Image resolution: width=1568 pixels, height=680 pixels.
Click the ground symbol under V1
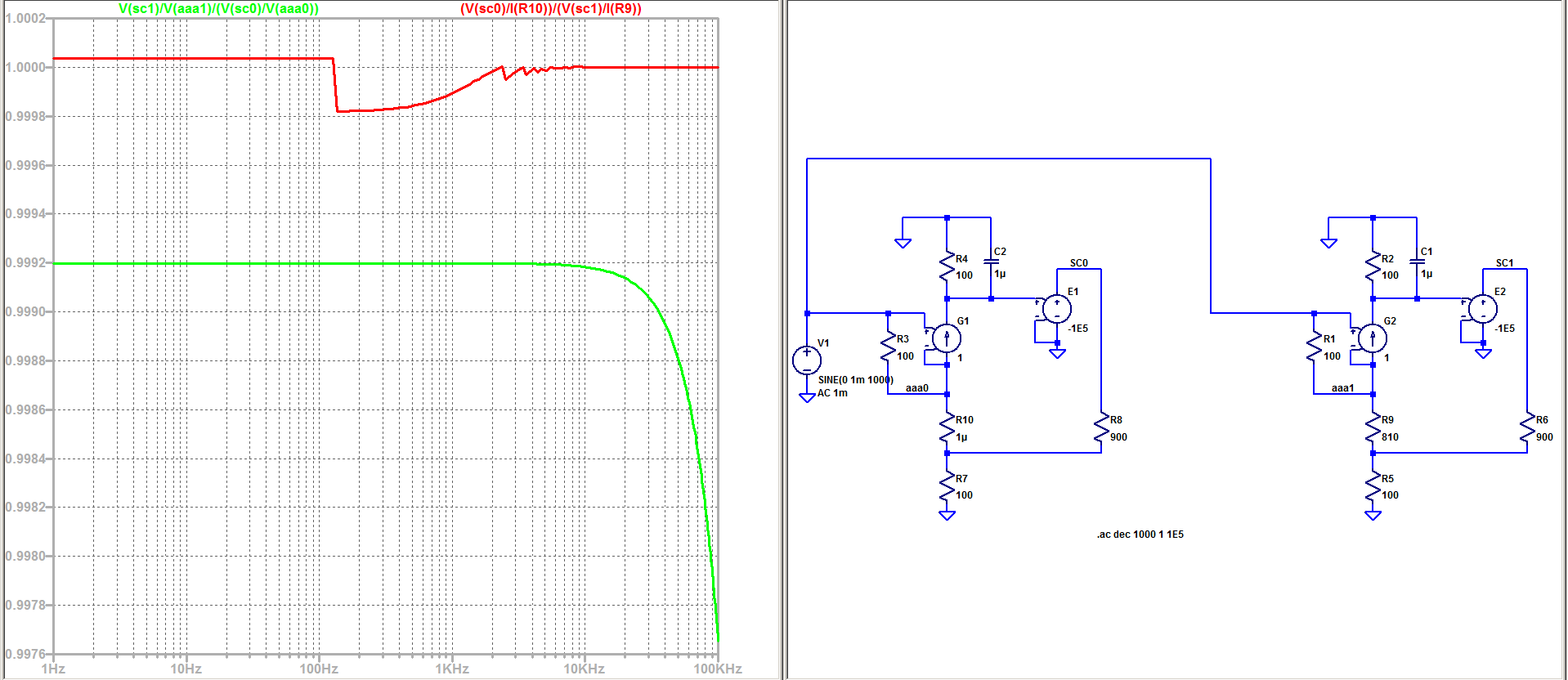(x=807, y=398)
